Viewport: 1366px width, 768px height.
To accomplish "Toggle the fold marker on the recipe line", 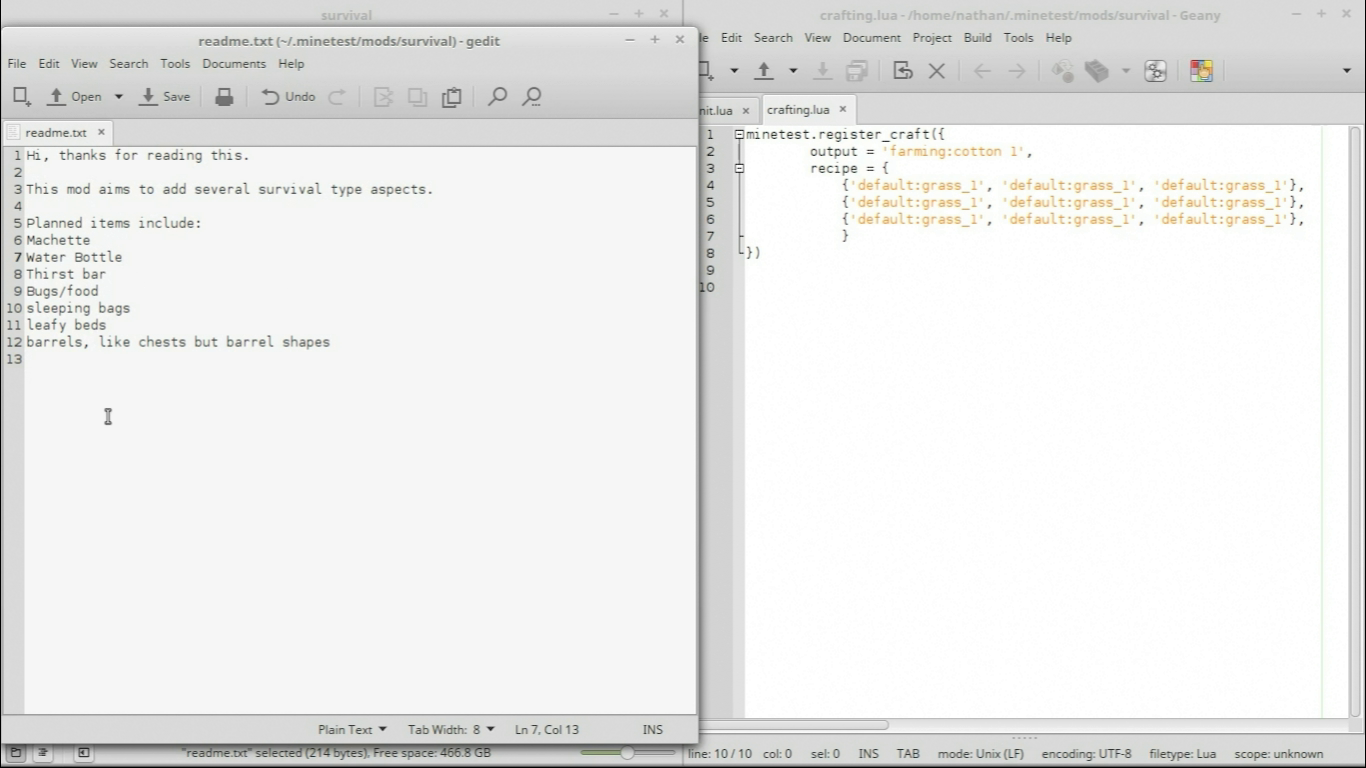I will point(739,168).
